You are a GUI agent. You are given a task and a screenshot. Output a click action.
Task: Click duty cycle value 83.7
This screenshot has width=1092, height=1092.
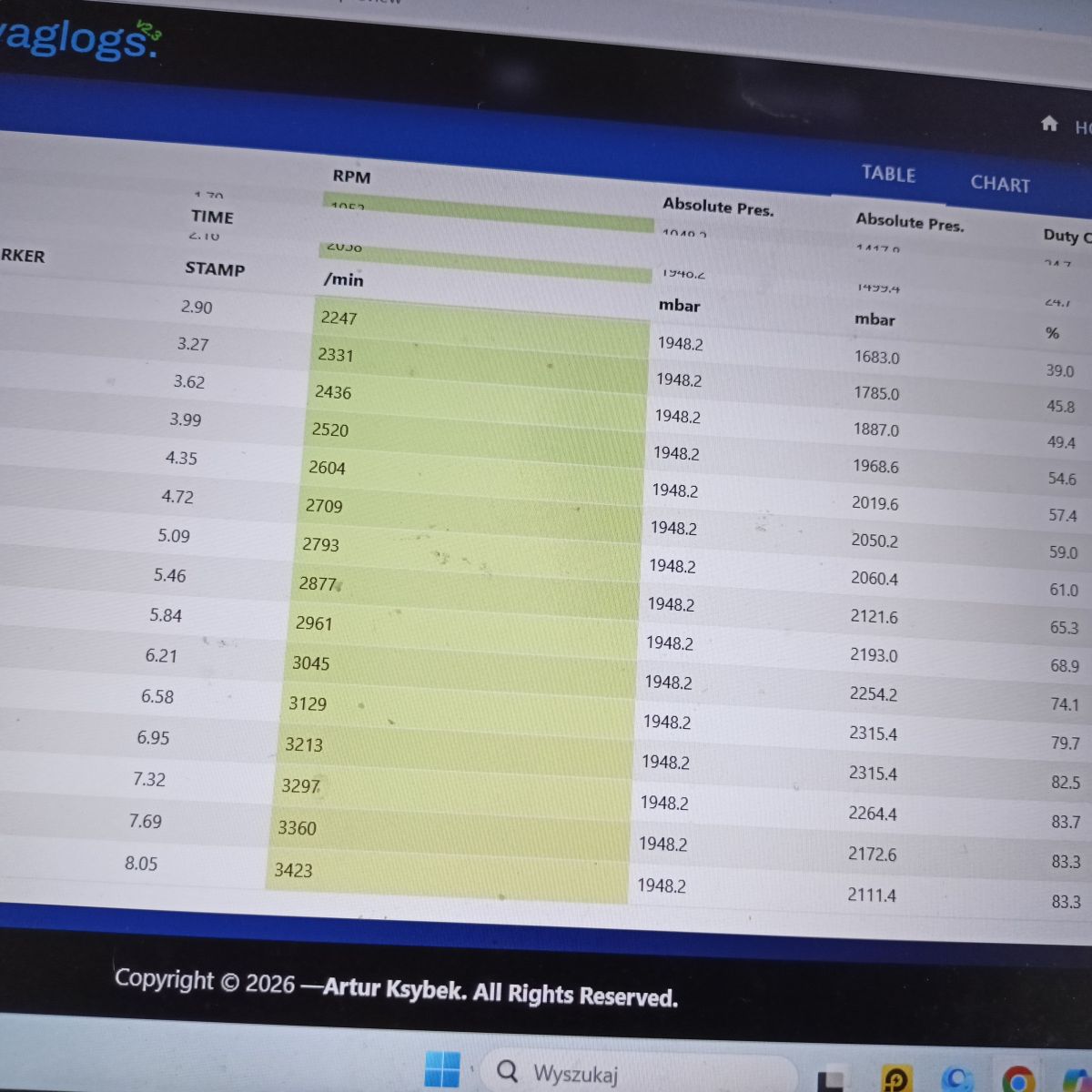click(x=1066, y=822)
